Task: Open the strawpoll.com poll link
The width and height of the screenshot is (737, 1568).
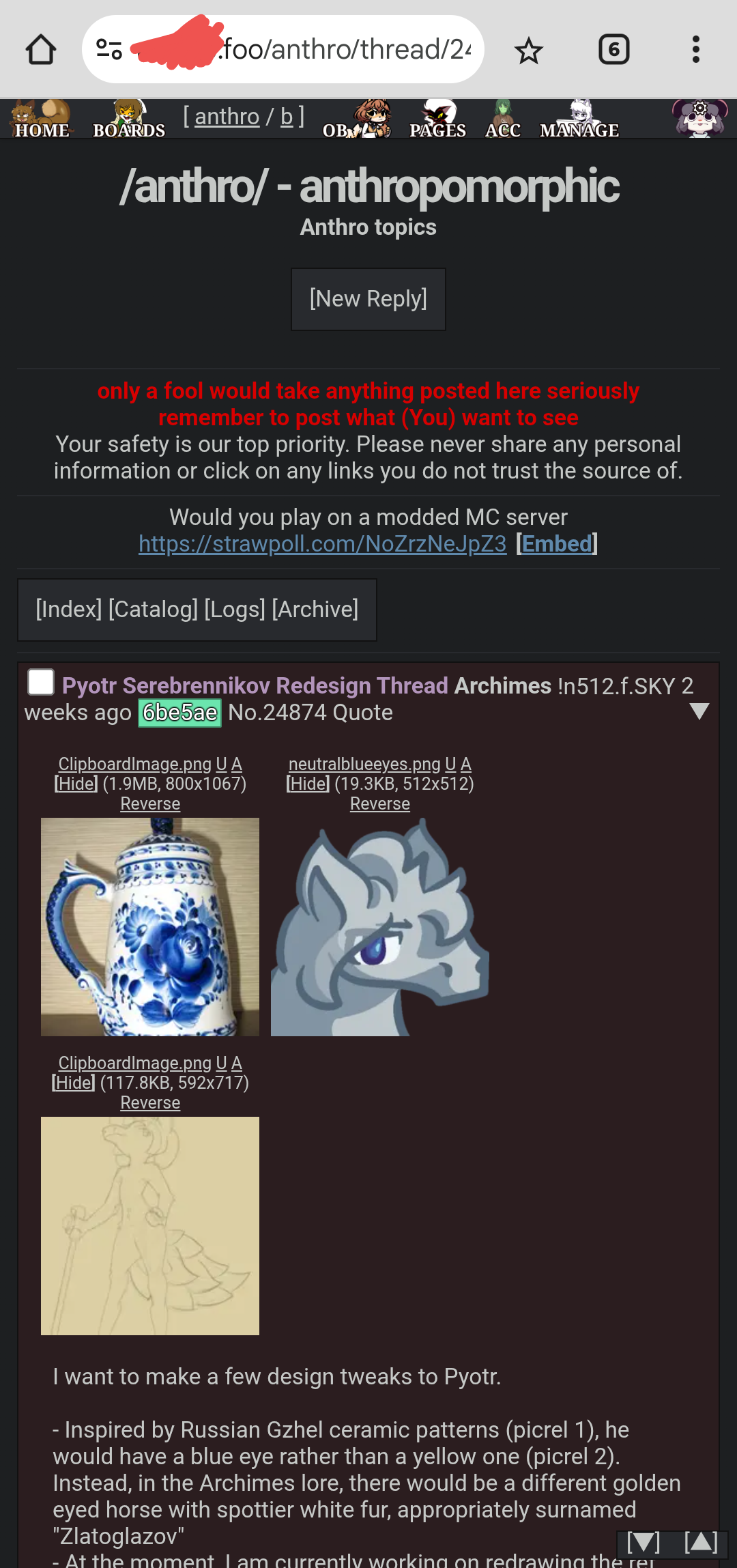Action: coord(323,544)
